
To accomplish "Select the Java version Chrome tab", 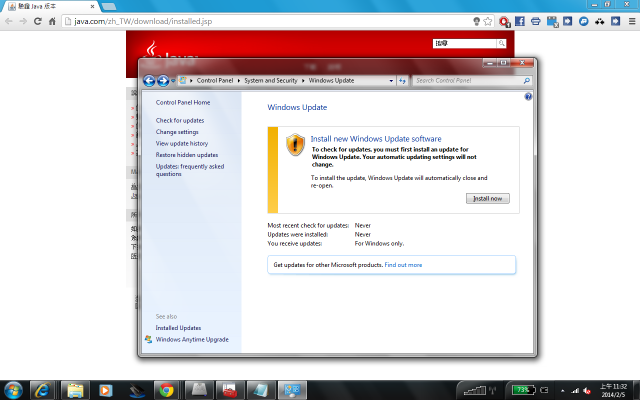I will tap(51, 7).
